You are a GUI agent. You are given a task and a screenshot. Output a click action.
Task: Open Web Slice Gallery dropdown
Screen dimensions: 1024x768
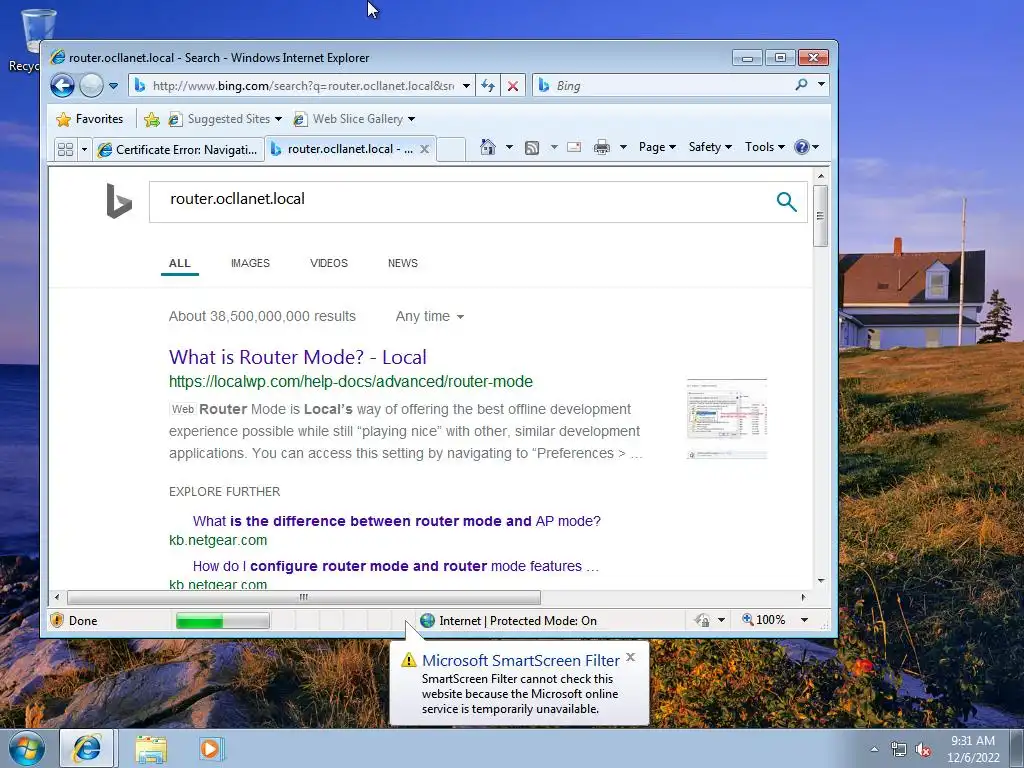[x=354, y=119]
